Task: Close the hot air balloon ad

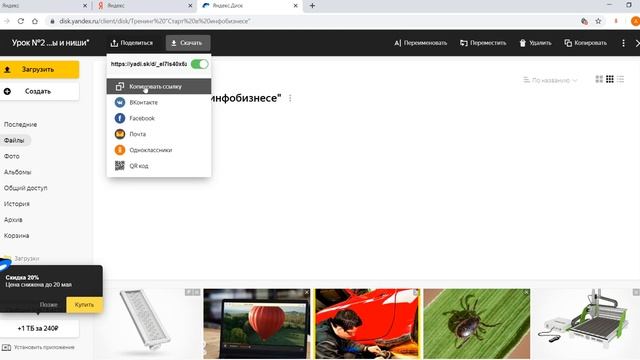Action: pos(307,292)
